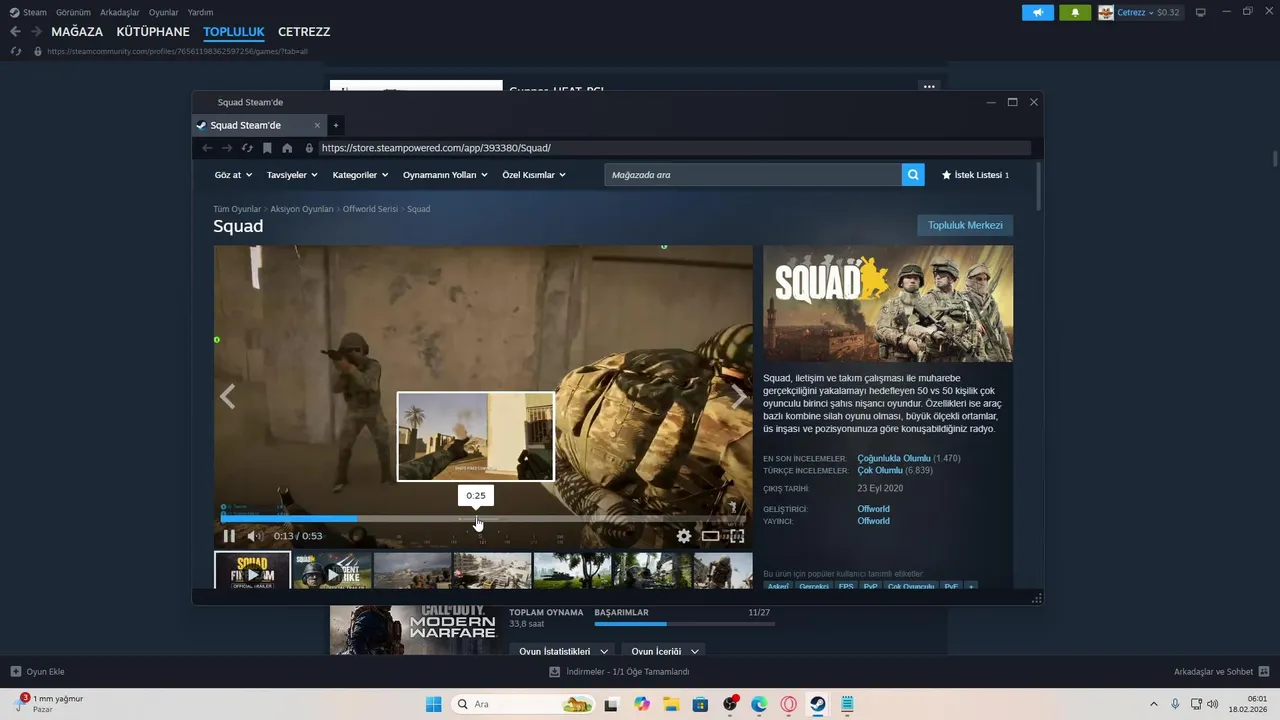The height and width of the screenshot is (720, 1280).
Task: Enter fullscreen on the trailer video
Action: tap(737, 536)
